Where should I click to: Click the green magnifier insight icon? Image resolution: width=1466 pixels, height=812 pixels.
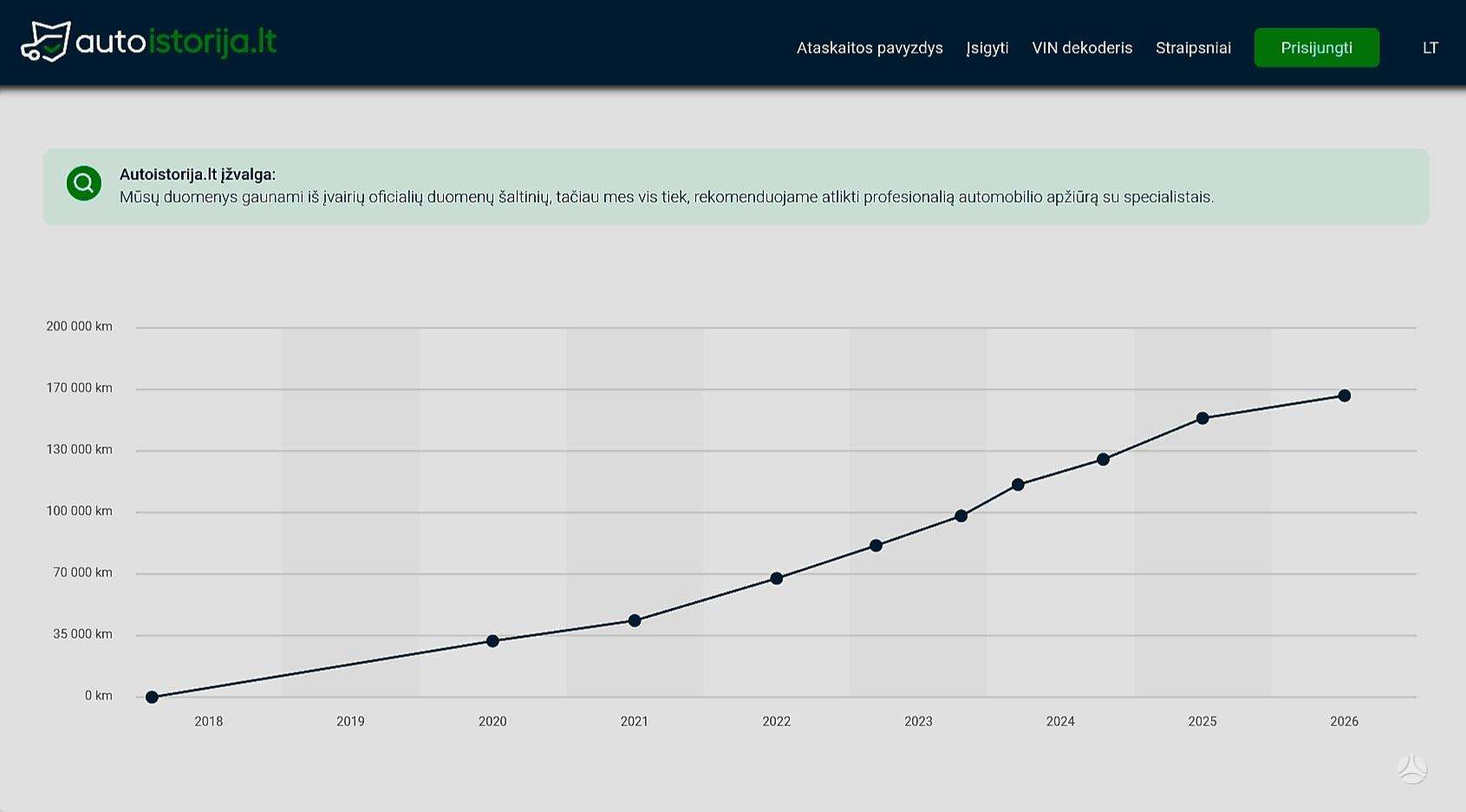tap(84, 184)
